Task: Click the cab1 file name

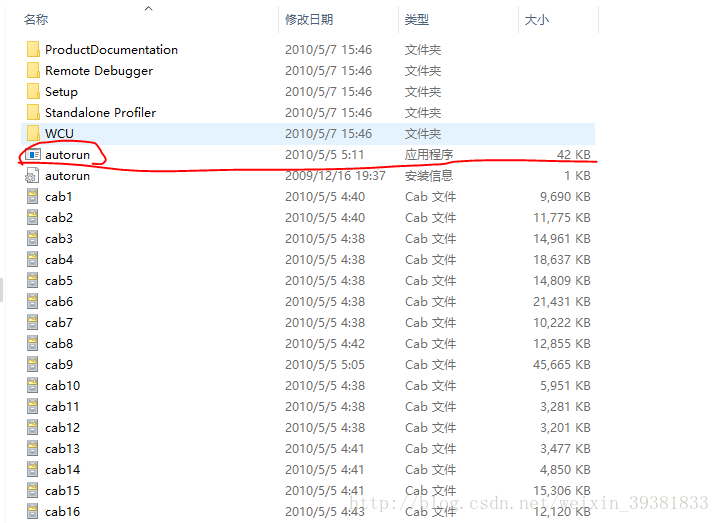Action: pos(58,197)
